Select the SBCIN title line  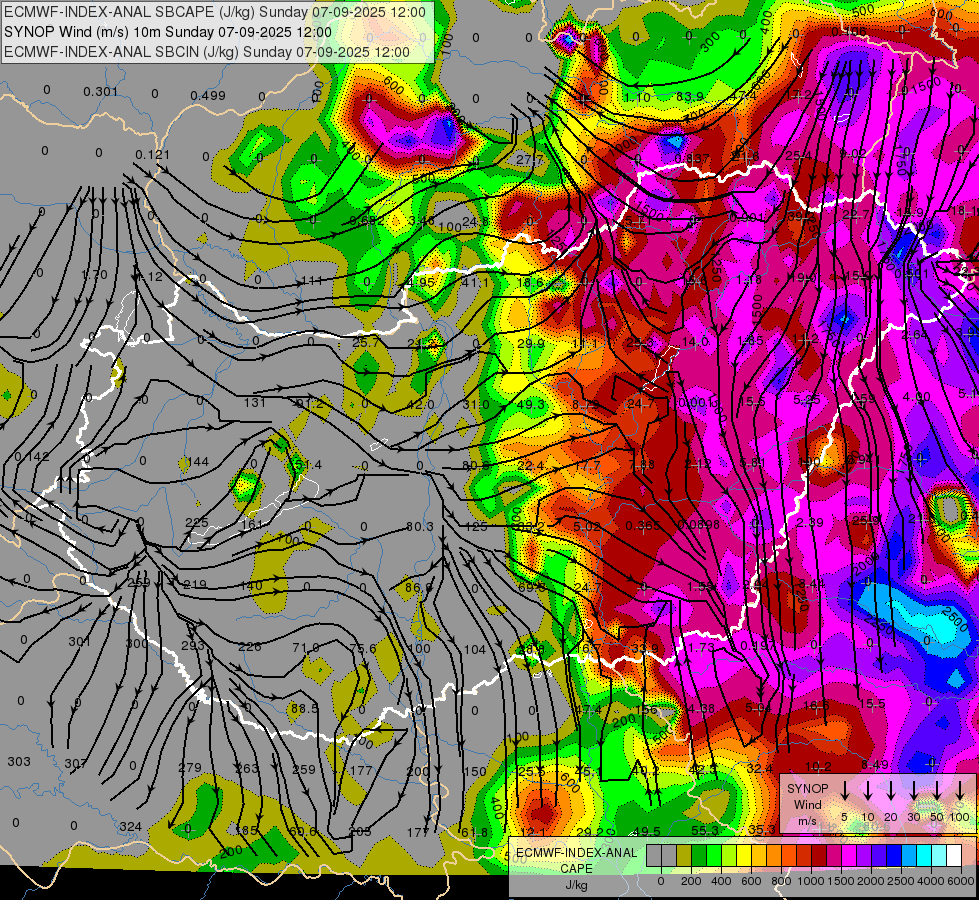(207, 52)
